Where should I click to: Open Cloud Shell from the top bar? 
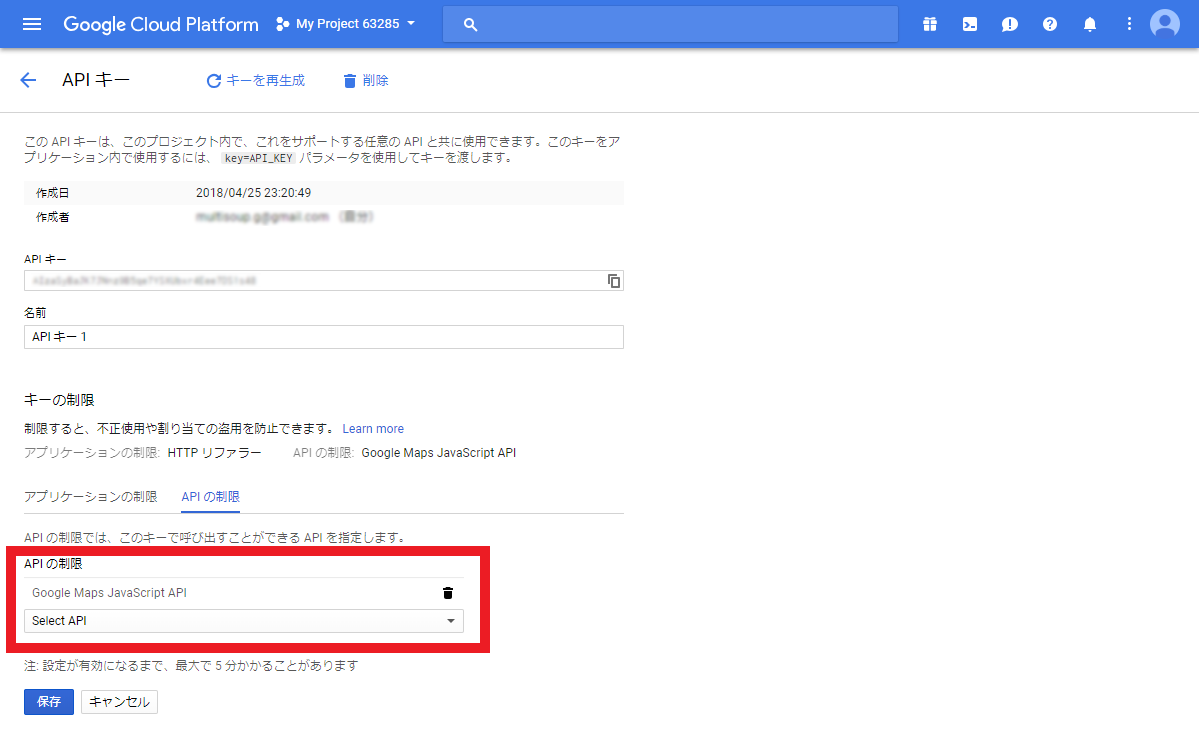click(x=969, y=23)
